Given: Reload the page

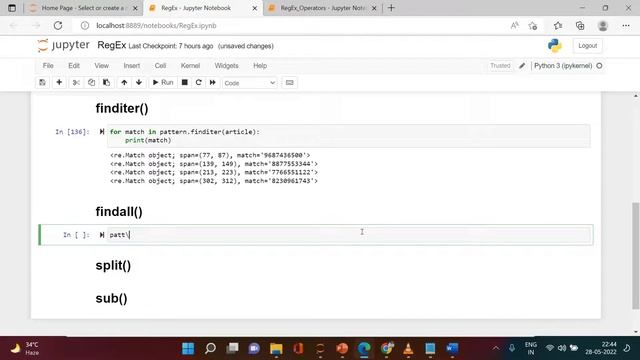Looking at the screenshot, I should click(58, 25).
